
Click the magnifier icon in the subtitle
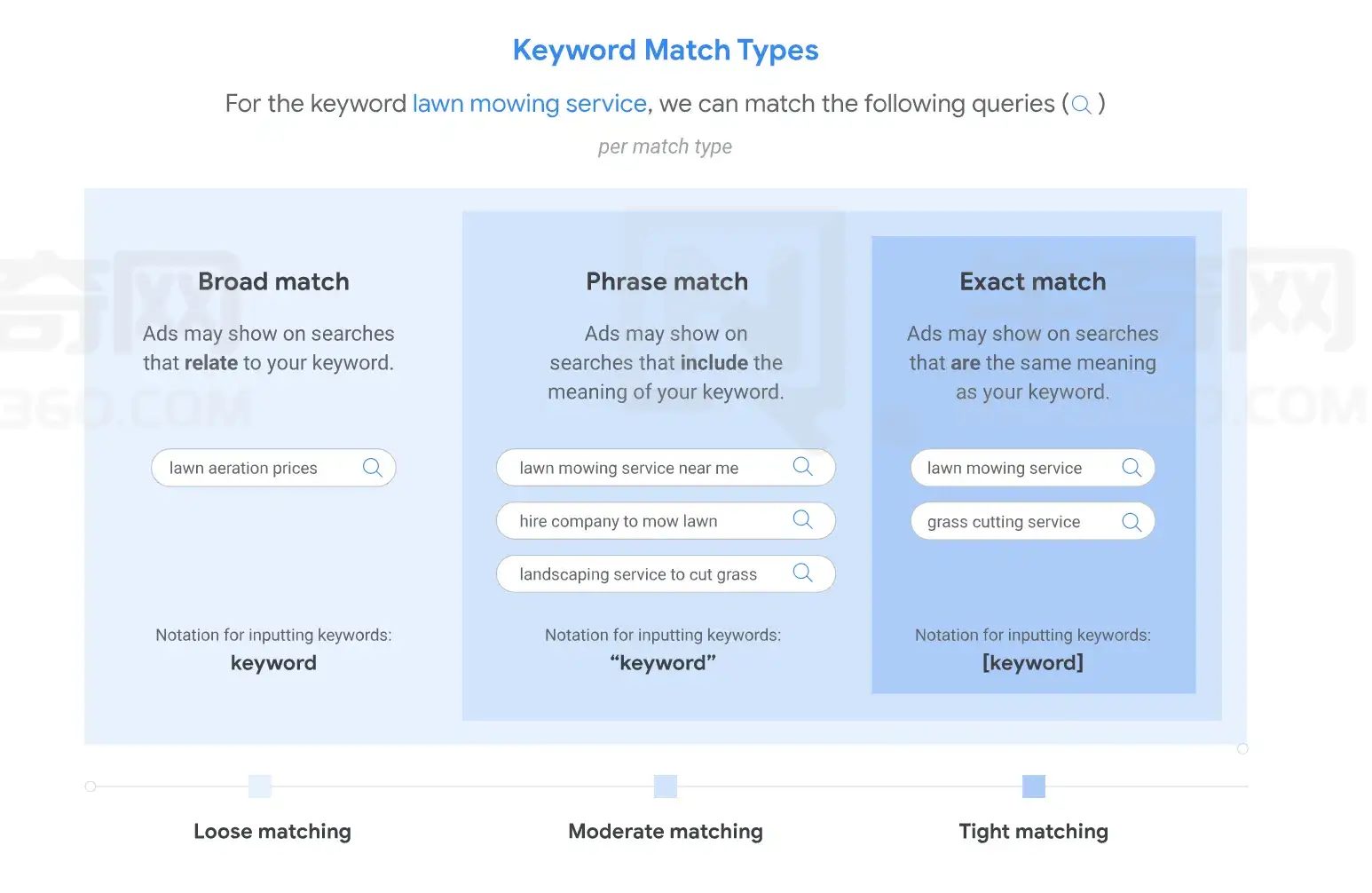(x=1081, y=105)
